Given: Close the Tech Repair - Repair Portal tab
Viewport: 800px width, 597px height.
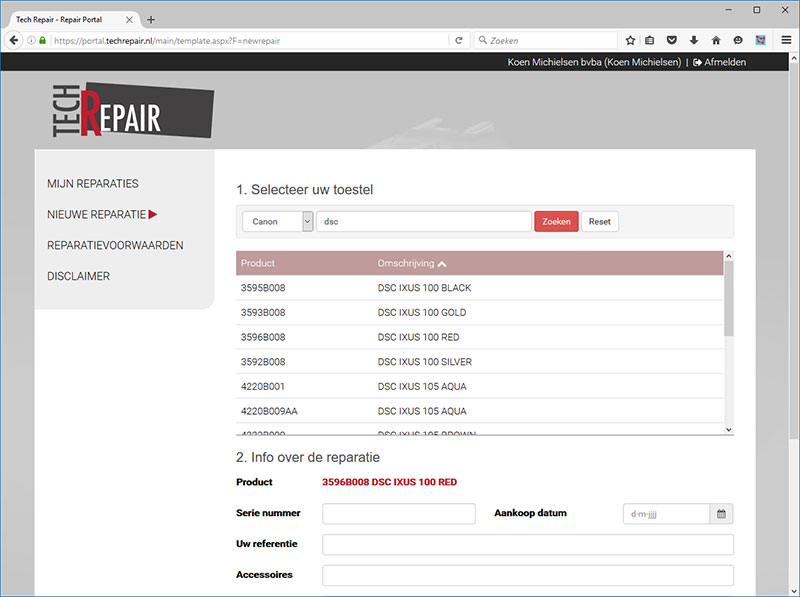Looking at the screenshot, I should [x=129, y=20].
